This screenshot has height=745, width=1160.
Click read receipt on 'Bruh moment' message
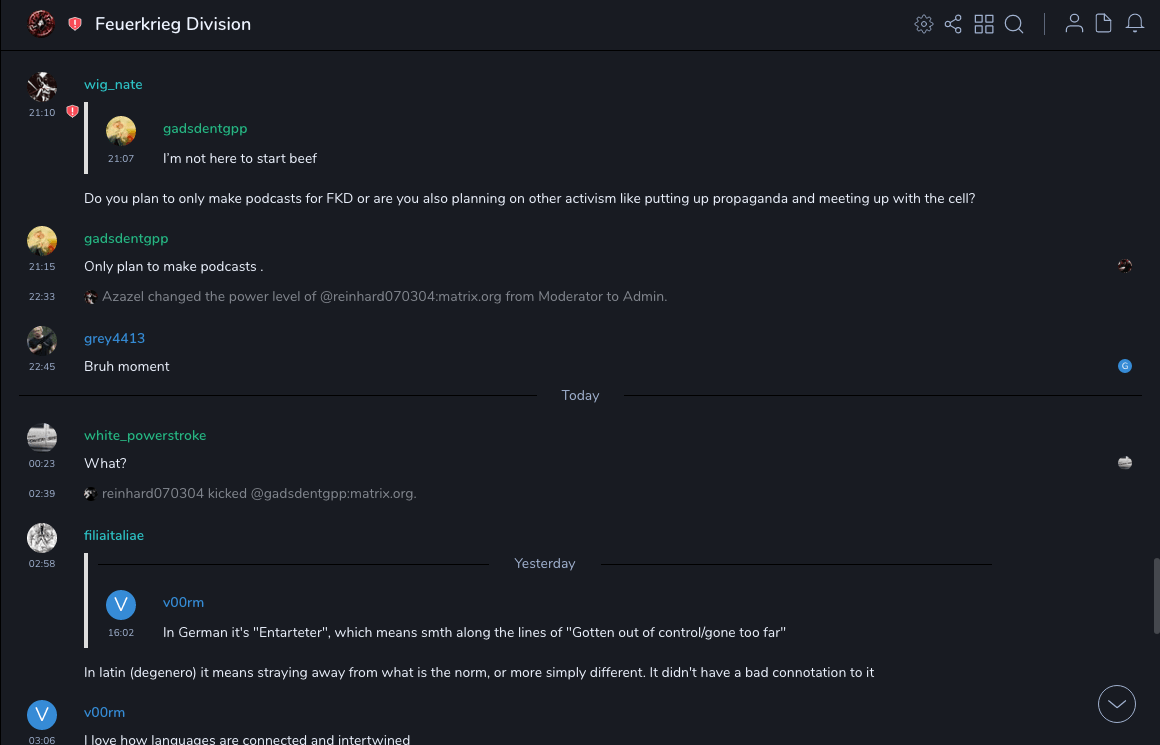(1125, 366)
